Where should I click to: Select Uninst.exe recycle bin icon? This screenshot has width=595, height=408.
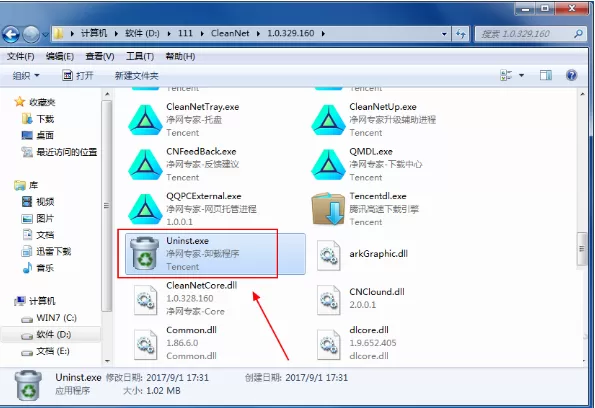tap(145, 253)
